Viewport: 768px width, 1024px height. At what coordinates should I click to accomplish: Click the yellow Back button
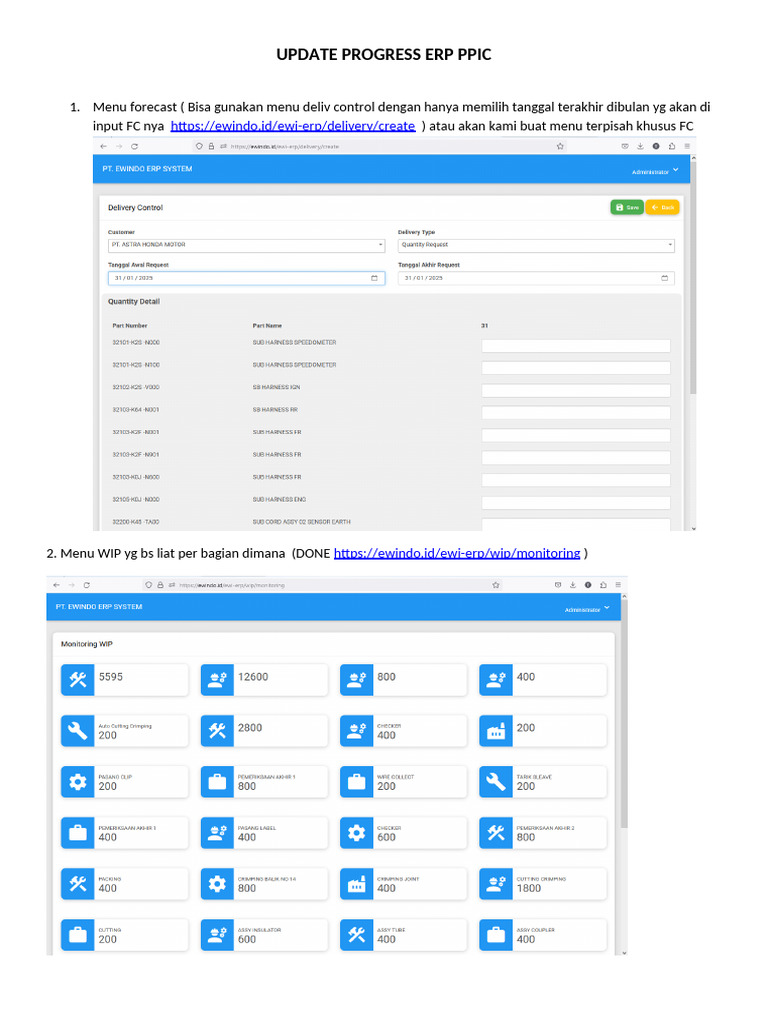pos(662,207)
